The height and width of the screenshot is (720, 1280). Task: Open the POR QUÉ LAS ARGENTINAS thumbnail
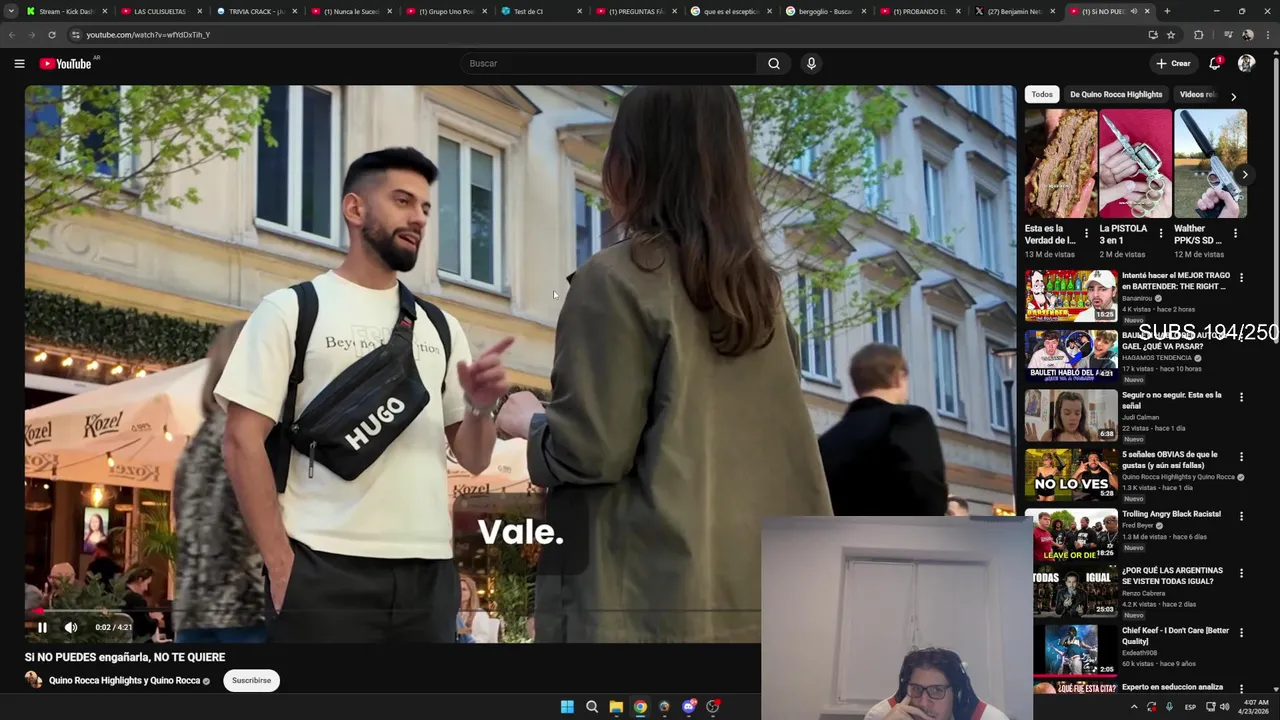click(1075, 592)
